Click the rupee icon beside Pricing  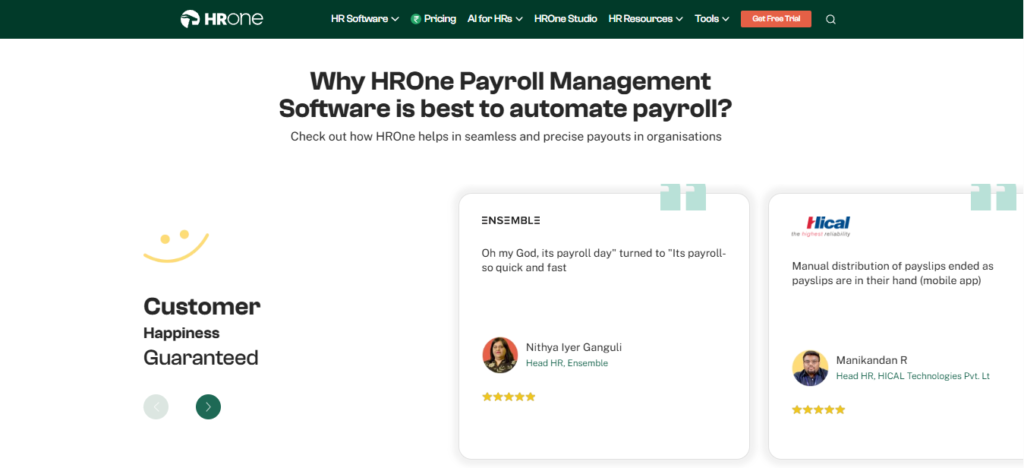[415, 19]
